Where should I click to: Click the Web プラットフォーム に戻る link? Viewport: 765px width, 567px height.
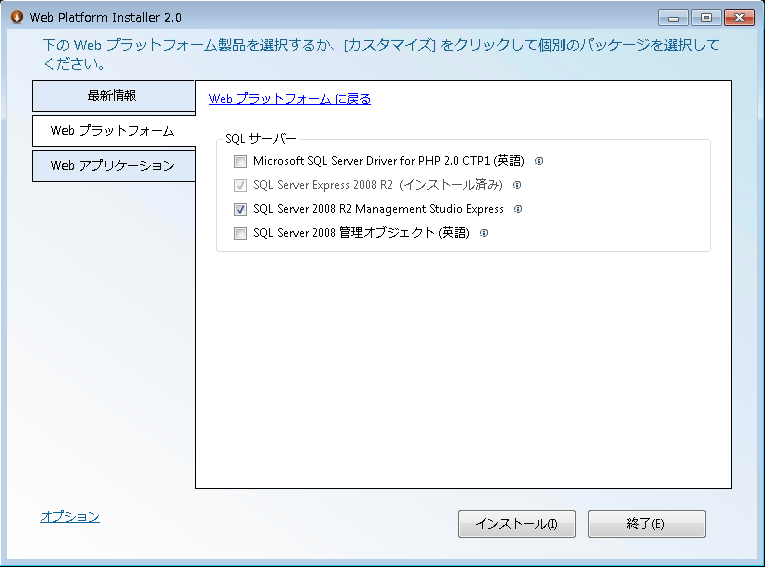[290, 99]
